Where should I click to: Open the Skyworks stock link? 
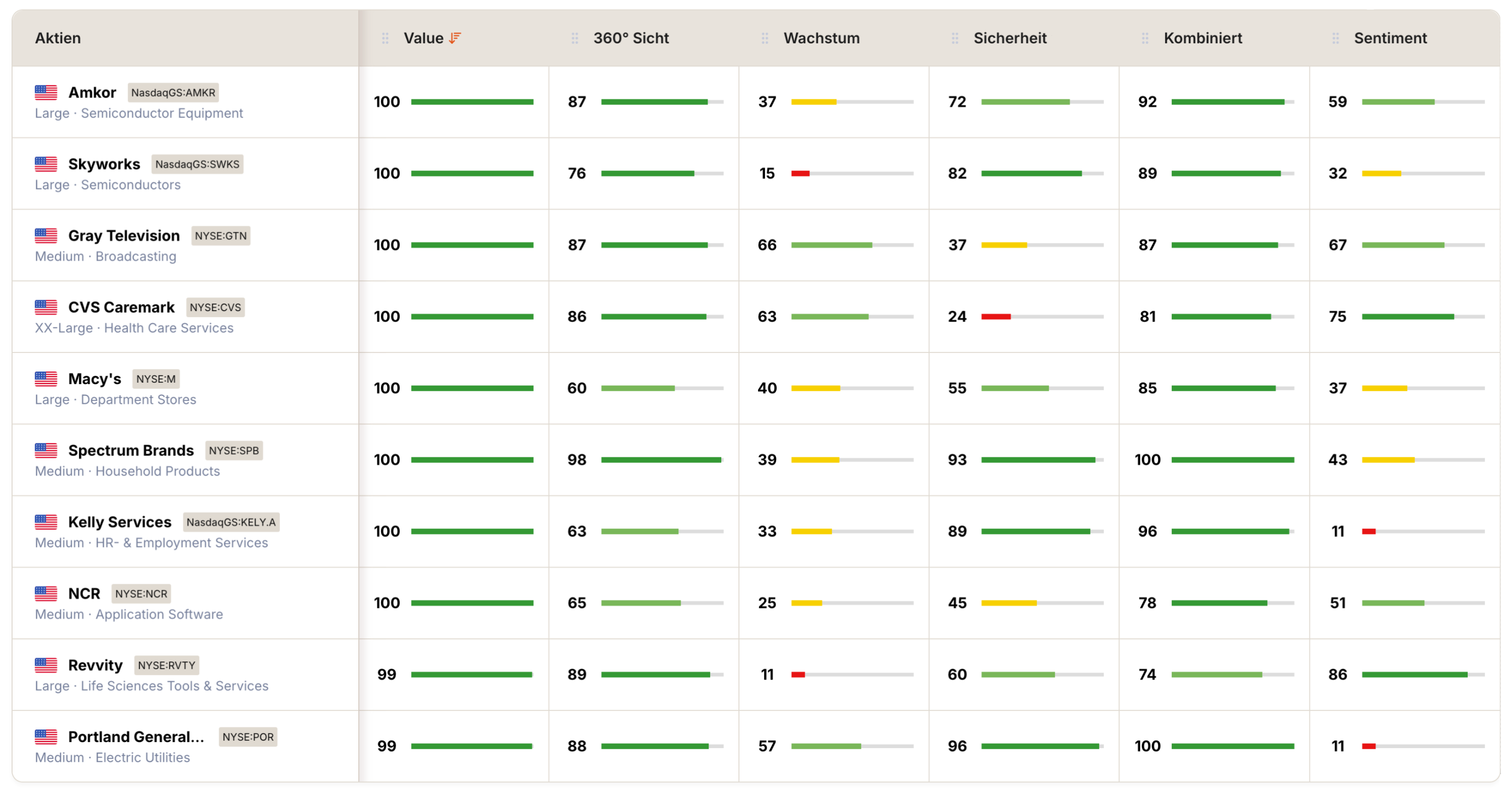click(x=104, y=164)
